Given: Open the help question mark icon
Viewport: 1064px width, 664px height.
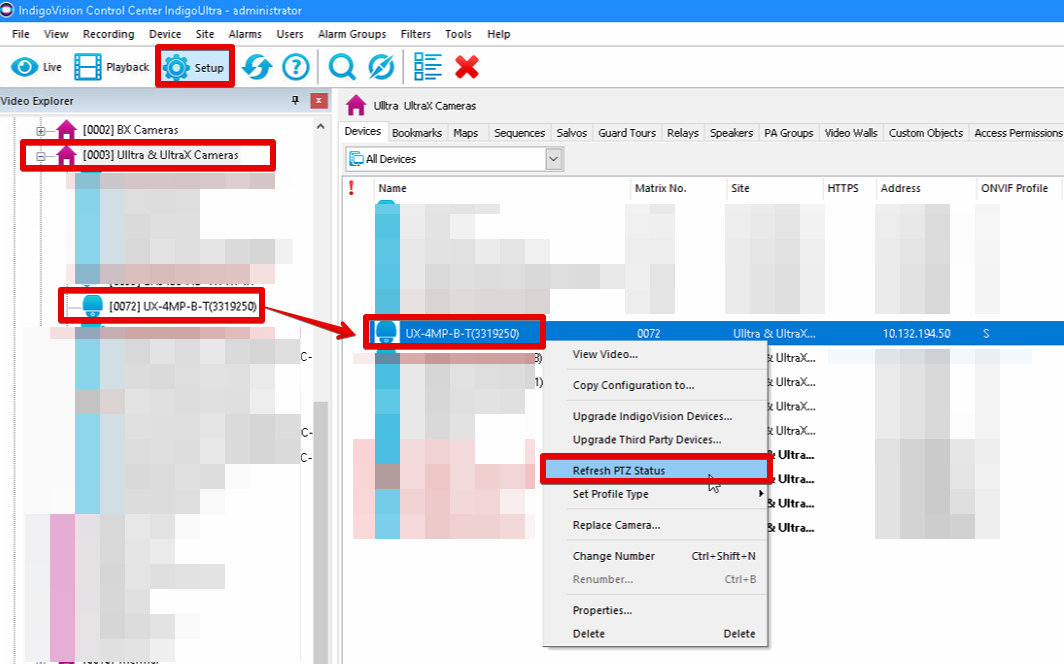Looking at the screenshot, I should pos(296,67).
